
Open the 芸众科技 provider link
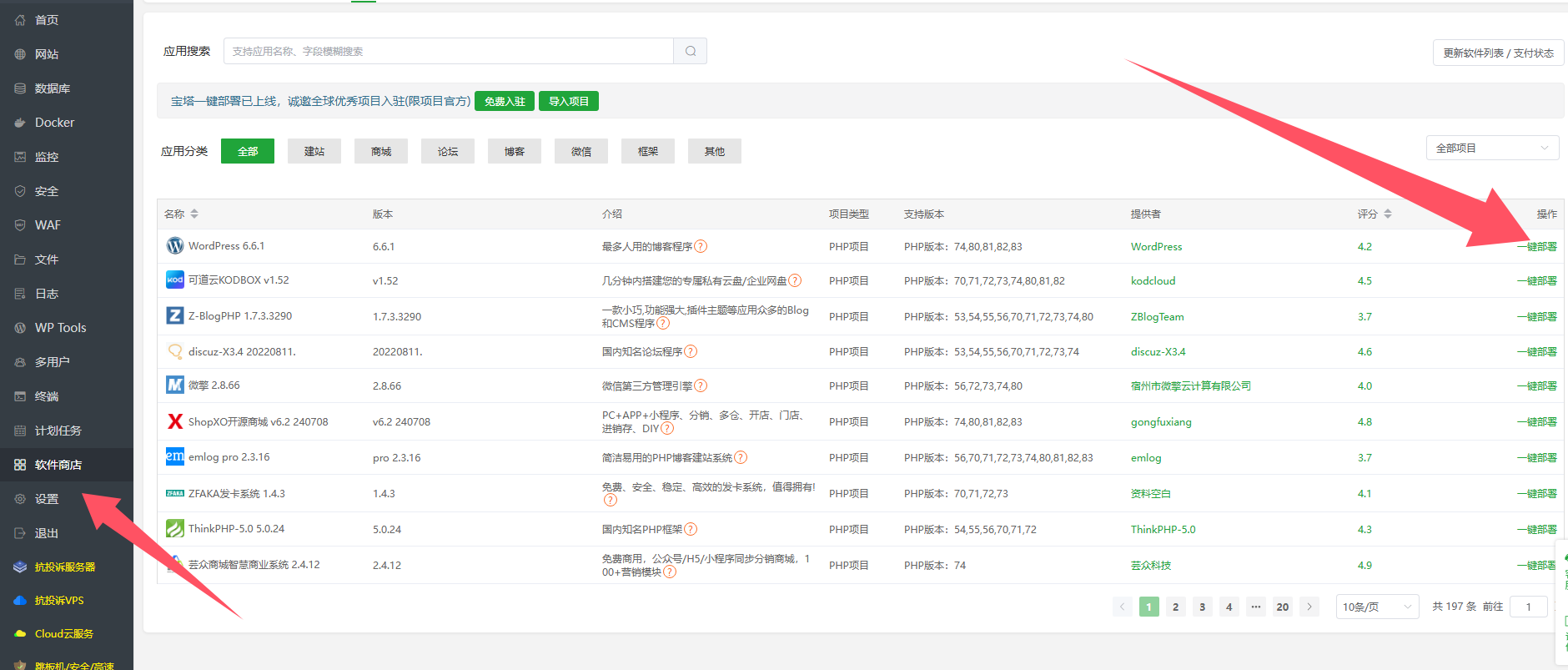click(x=1151, y=565)
